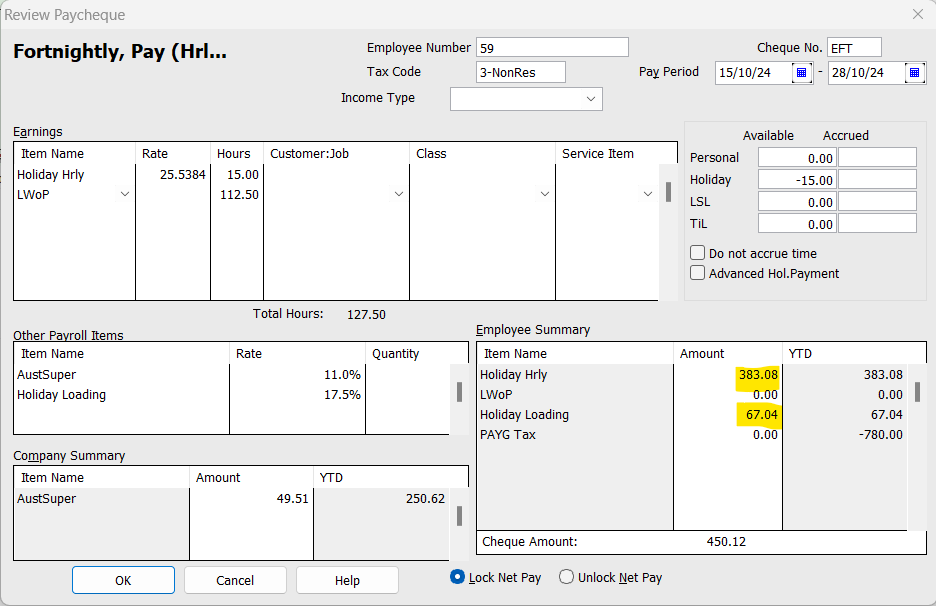
Task: Click the Employee Summary YTD column header
Action: click(x=854, y=353)
